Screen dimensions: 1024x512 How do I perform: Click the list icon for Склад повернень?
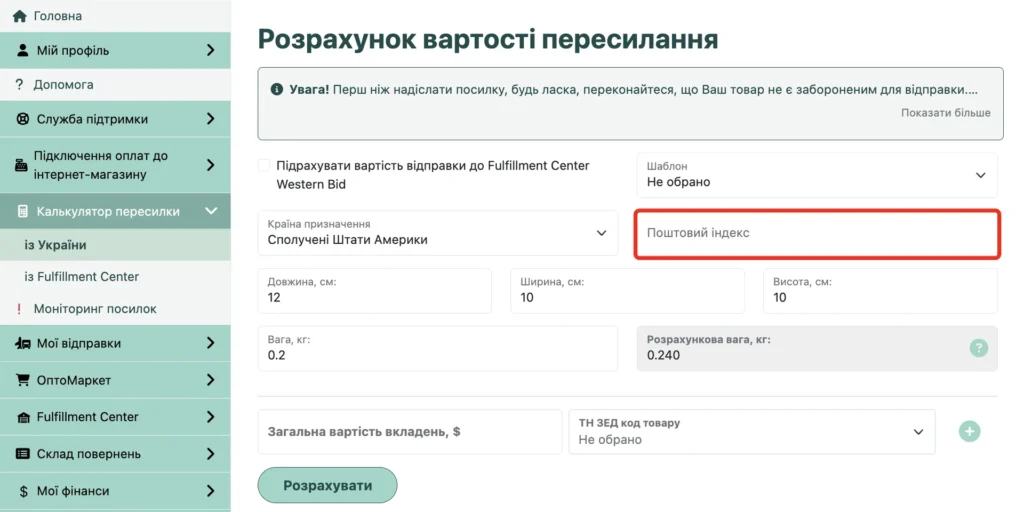coord(23,454)
